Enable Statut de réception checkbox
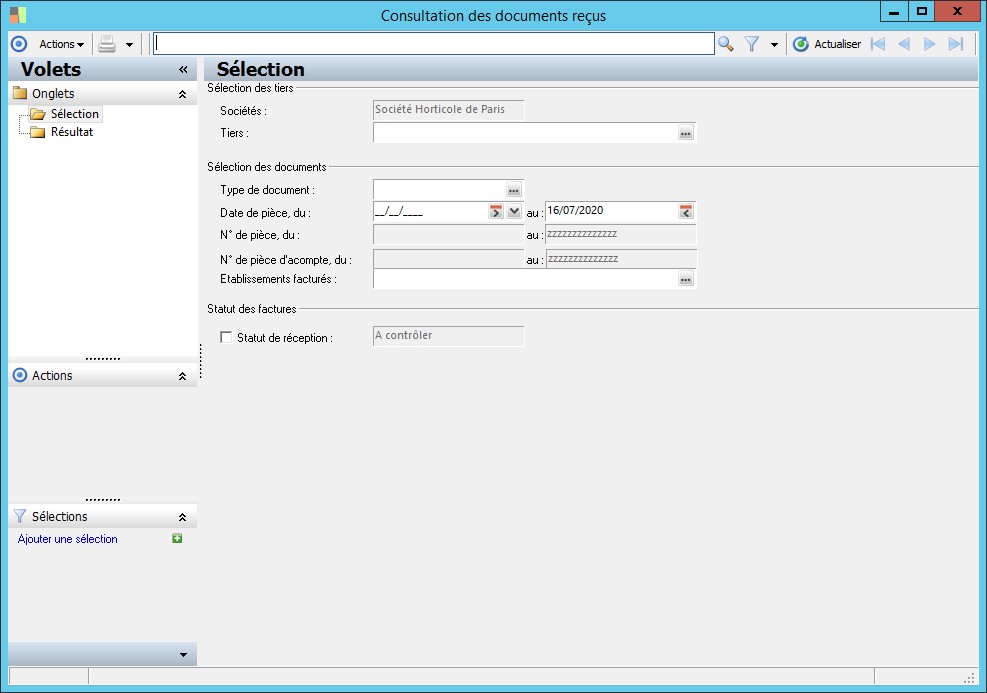Screen dimensions: 987x693 coord(225,337)
